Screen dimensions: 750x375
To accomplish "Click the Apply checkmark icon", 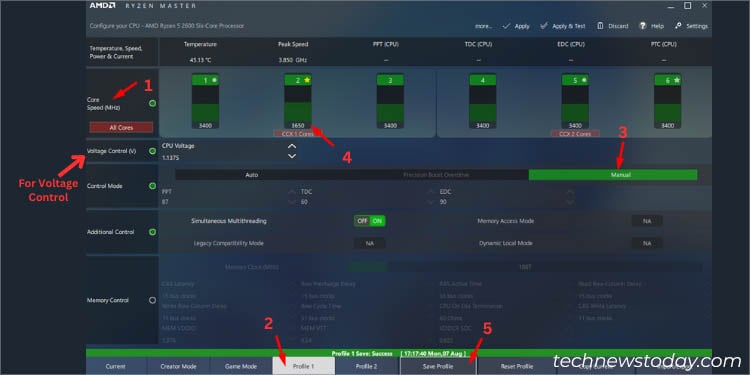I will click(506, 26).
